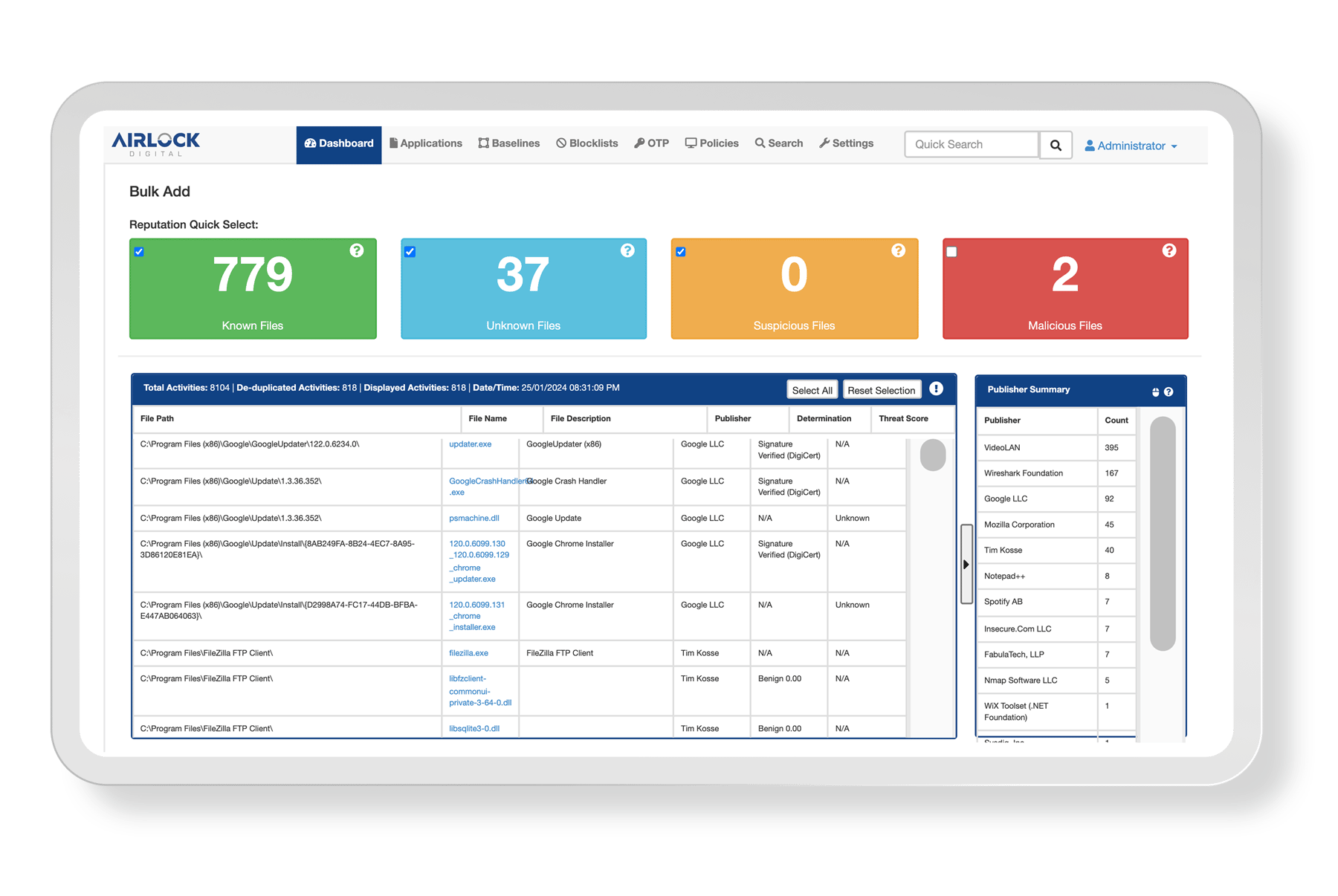Uncheck the Unknown Files checkbox

[410, 252]
